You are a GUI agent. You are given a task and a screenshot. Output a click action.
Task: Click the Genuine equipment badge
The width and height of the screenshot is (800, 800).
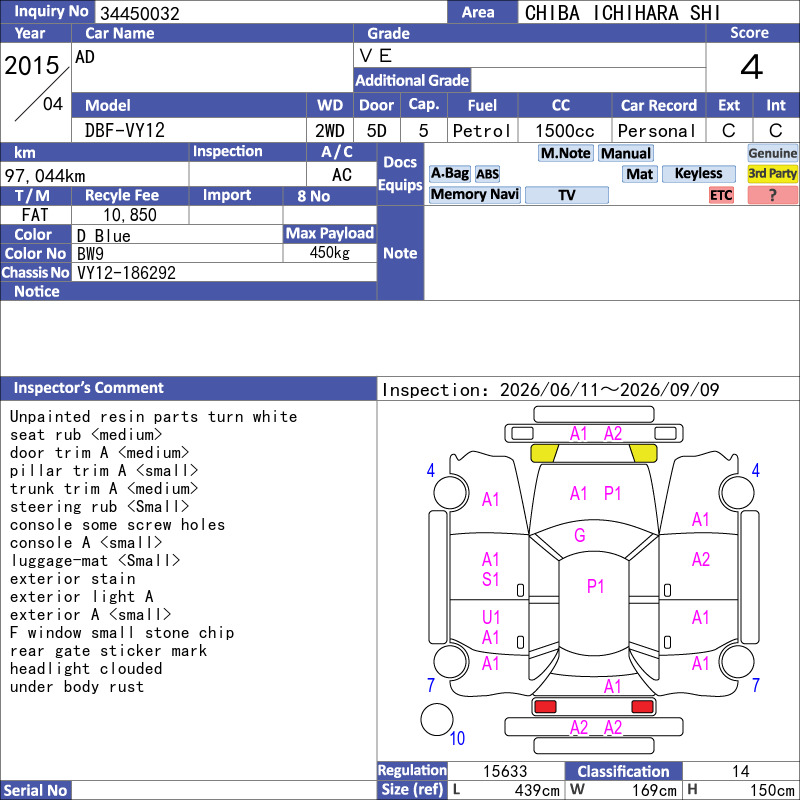click(772, 153)
